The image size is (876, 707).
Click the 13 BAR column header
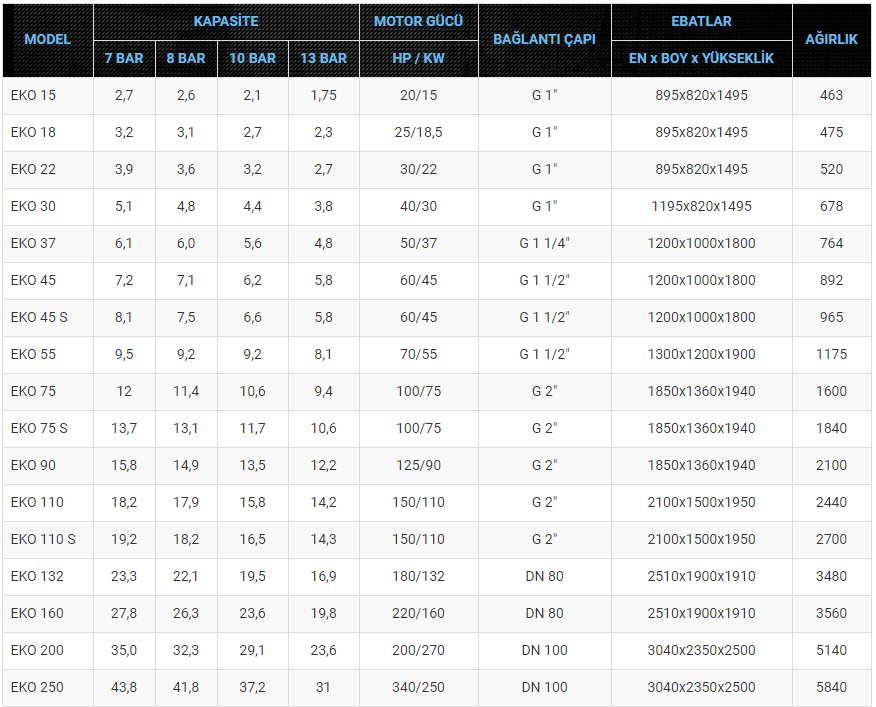(x=323, y=59)
